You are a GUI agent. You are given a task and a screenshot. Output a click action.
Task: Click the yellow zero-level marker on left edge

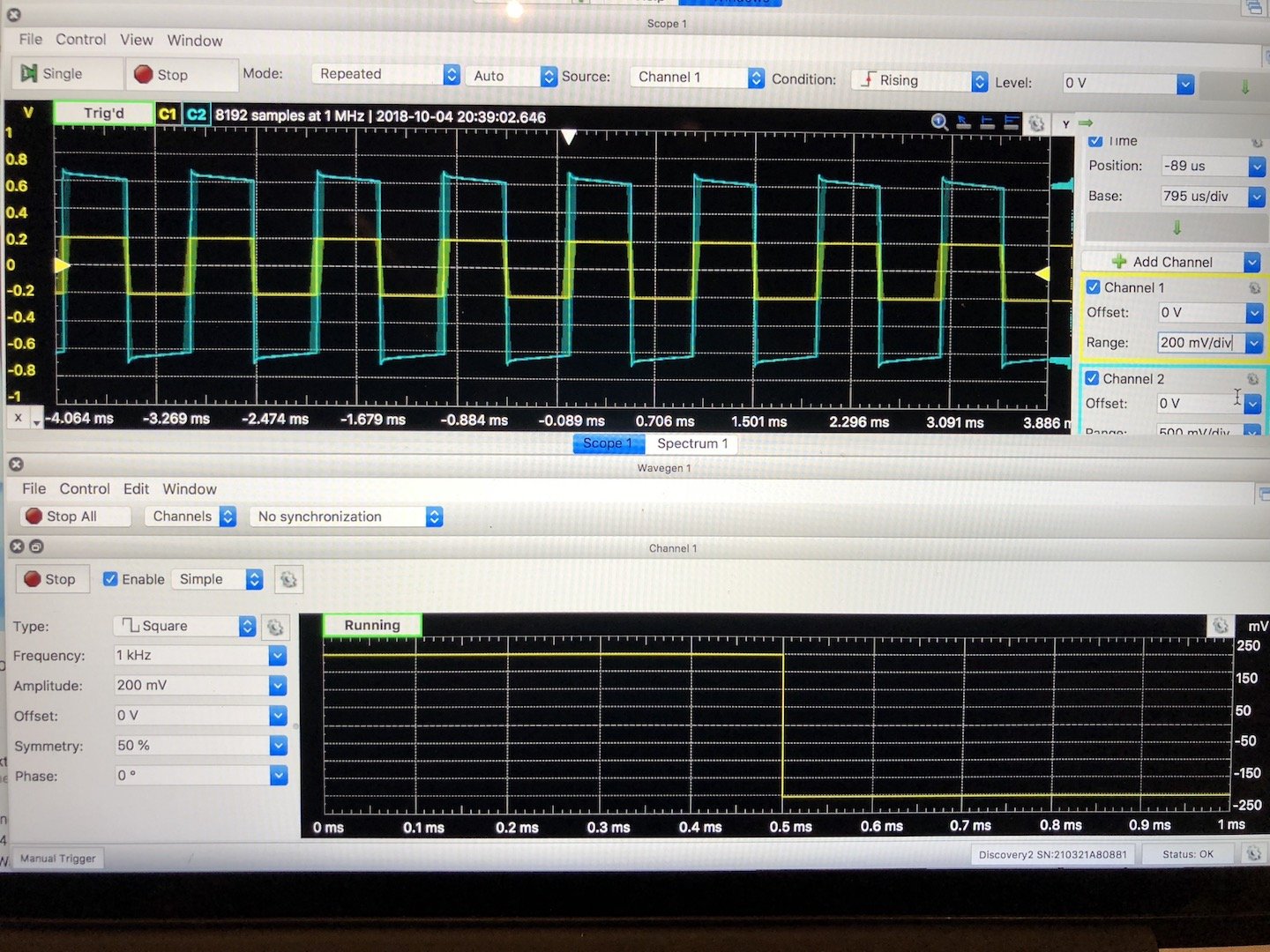click(62, 264)
